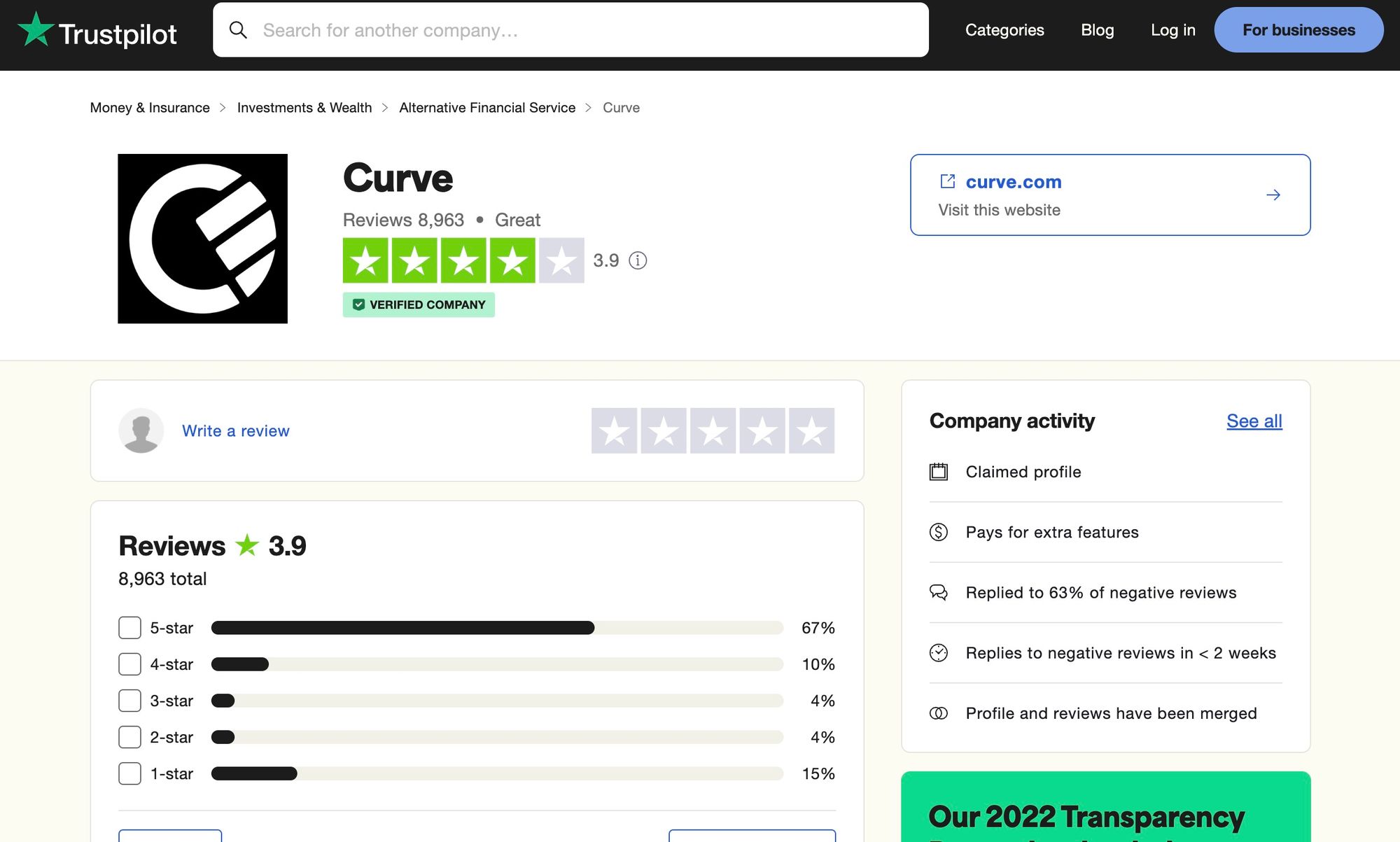Click the pays for extra features coin icon
Image resolution: width=1400 pixels, height=842 pixels.
tap(938, 531)
